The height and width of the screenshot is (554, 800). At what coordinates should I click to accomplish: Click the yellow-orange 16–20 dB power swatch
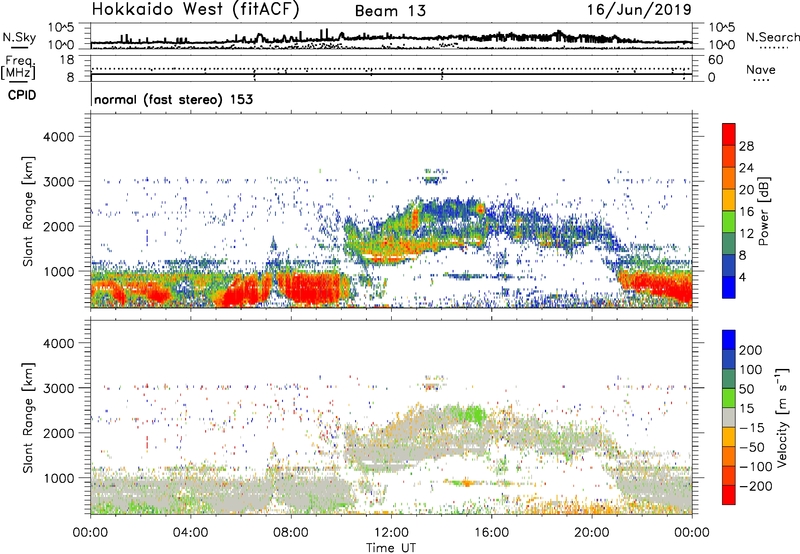pos(729,200)
